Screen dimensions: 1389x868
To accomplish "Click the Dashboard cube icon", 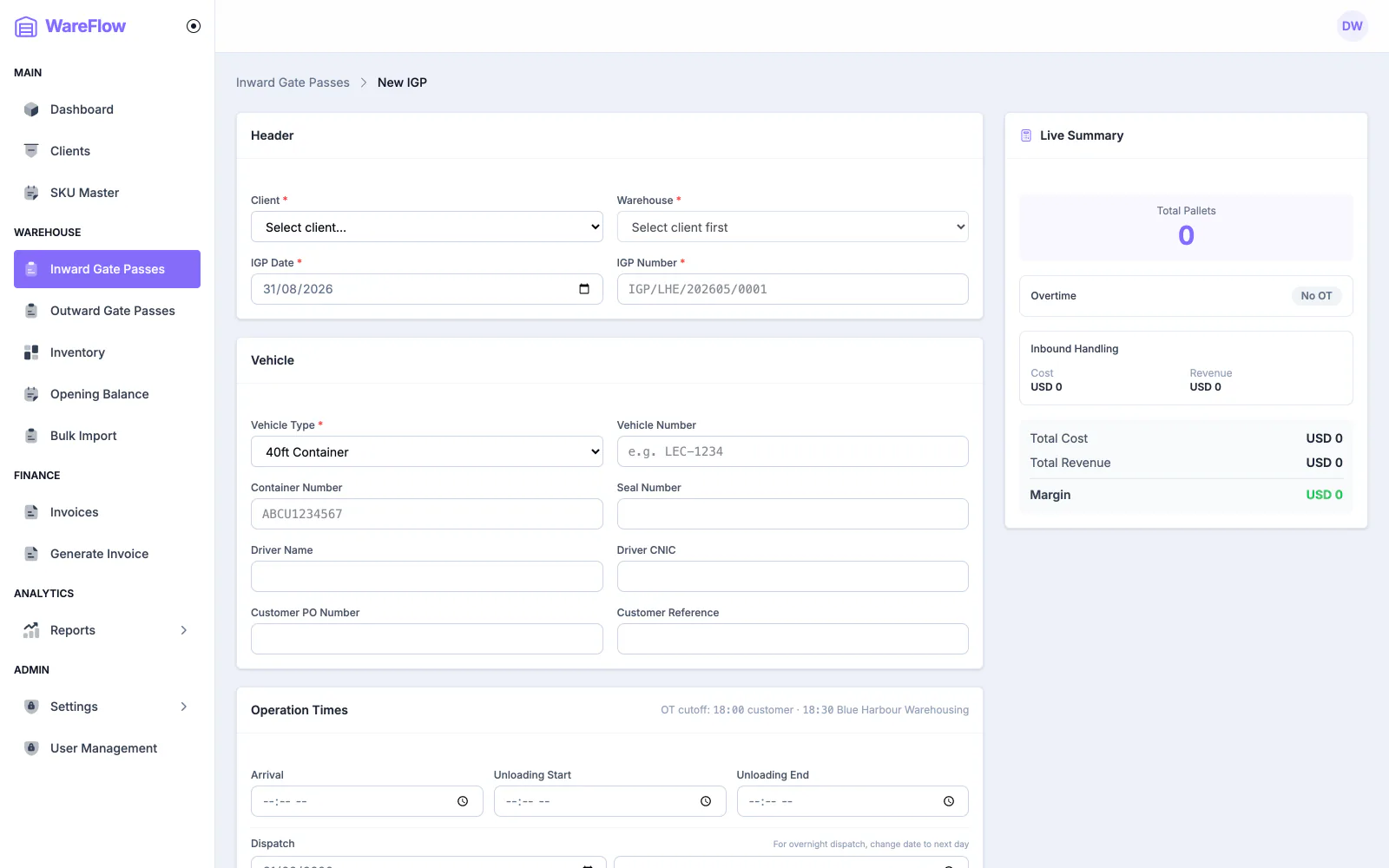I will (31, 109).
